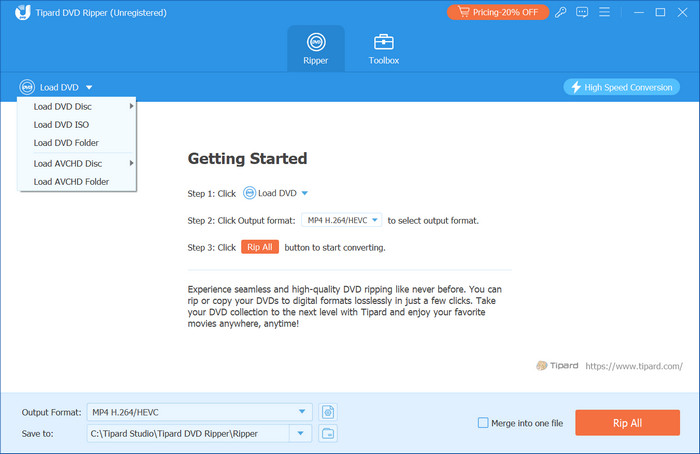
Task: Click Load DVD in Step 1 instructions
Action: tap(277, 193)
